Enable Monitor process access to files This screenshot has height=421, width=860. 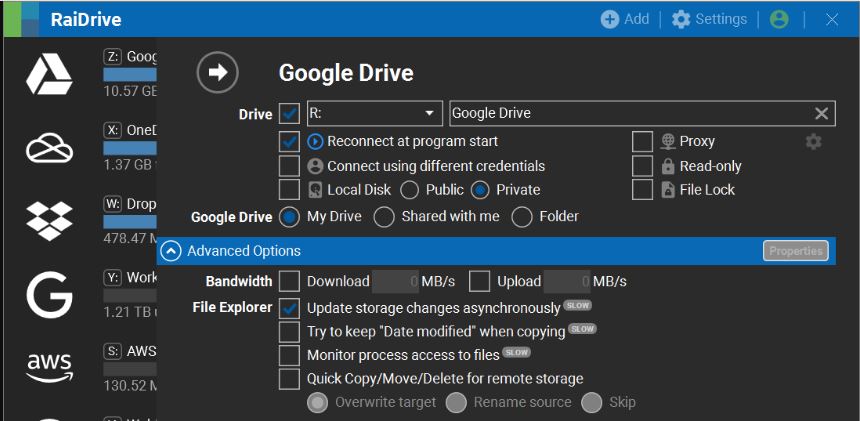(289, 355)
